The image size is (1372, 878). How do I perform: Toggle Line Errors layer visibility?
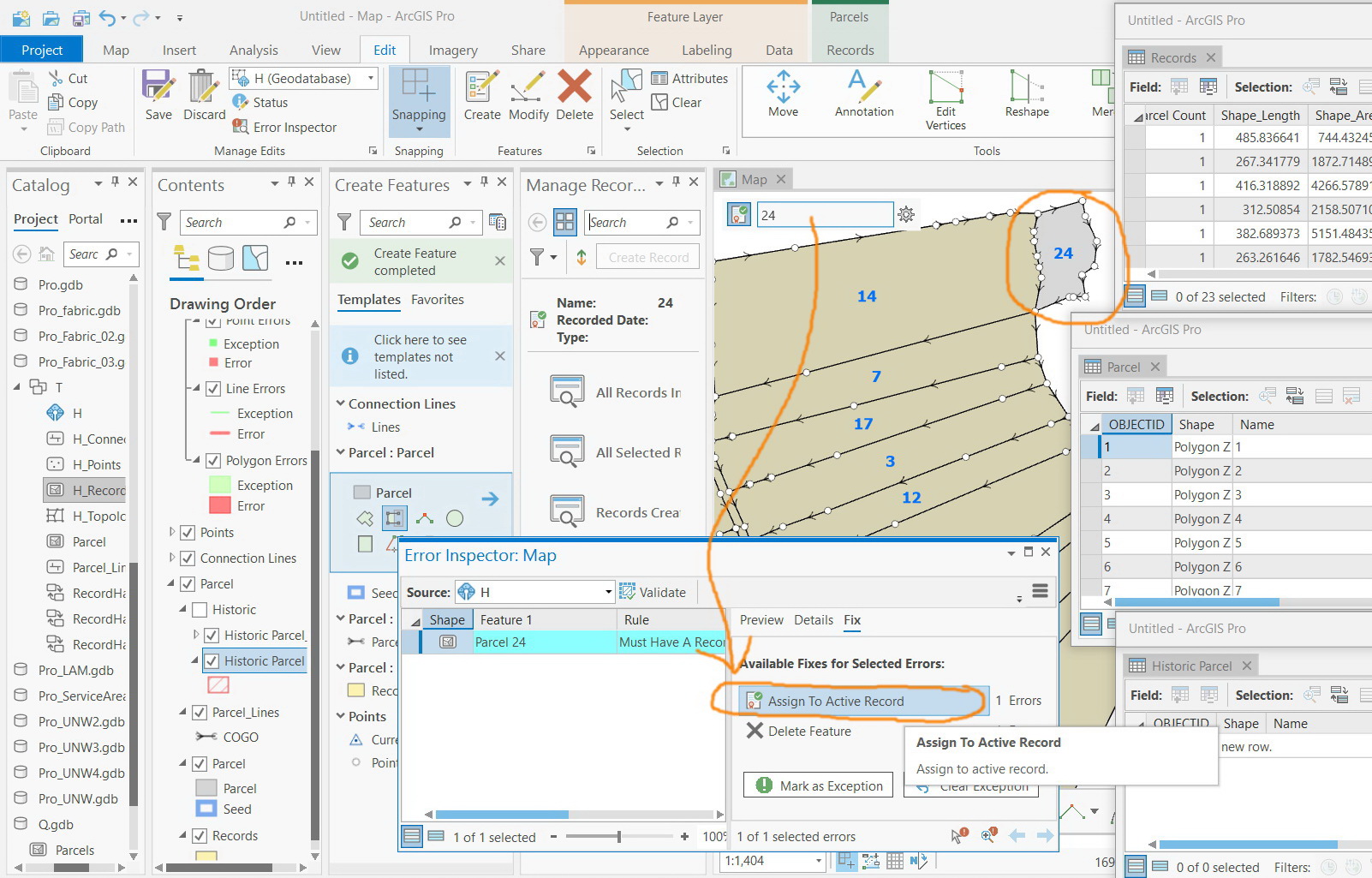tap(213, 389)
